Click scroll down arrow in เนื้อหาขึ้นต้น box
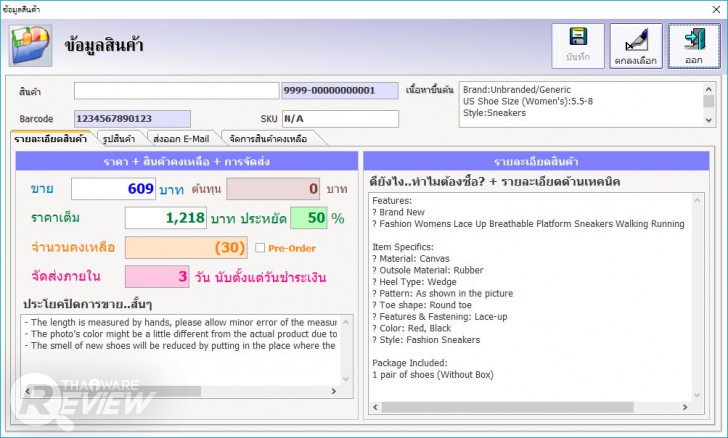Viewport: 728px width, 438px height. pyautogui.click(x=708, y=120)
